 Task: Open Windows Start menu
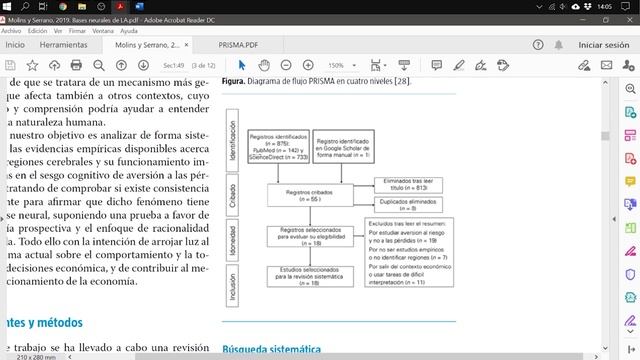point(7,6)
